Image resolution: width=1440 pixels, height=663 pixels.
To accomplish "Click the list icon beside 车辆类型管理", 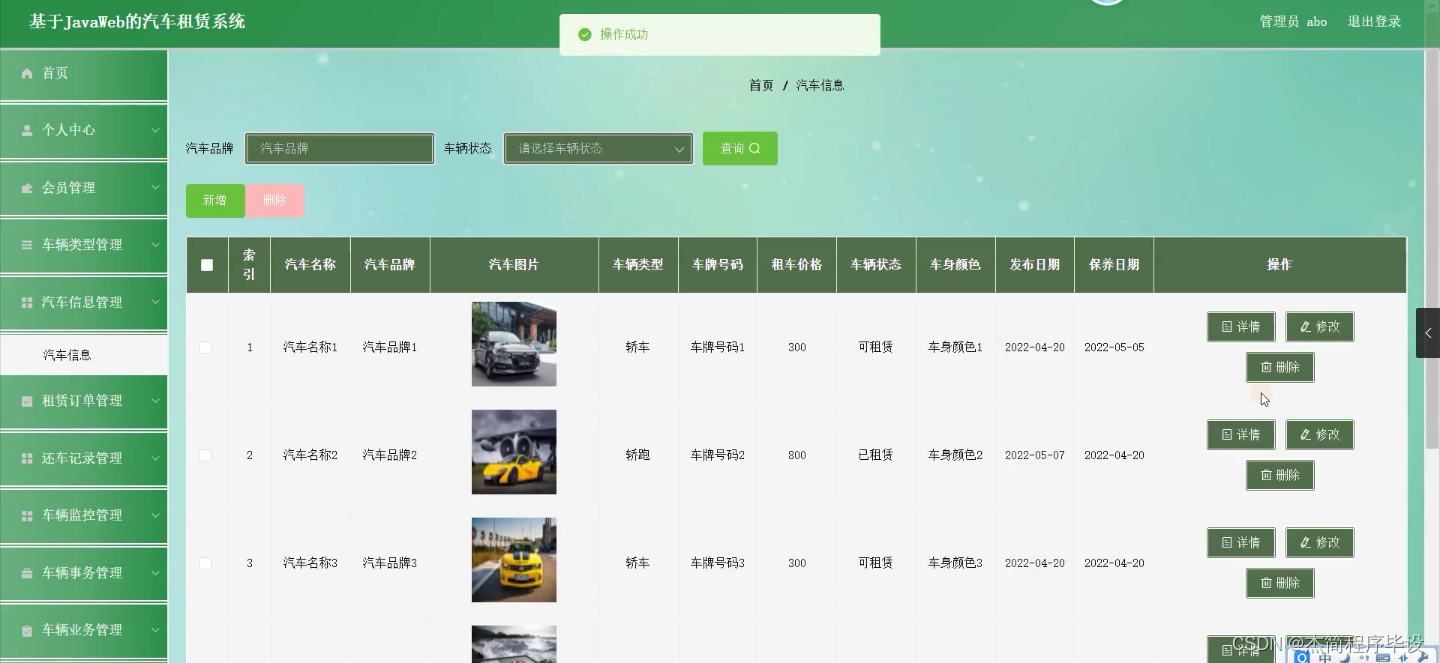I will point(27,245).
